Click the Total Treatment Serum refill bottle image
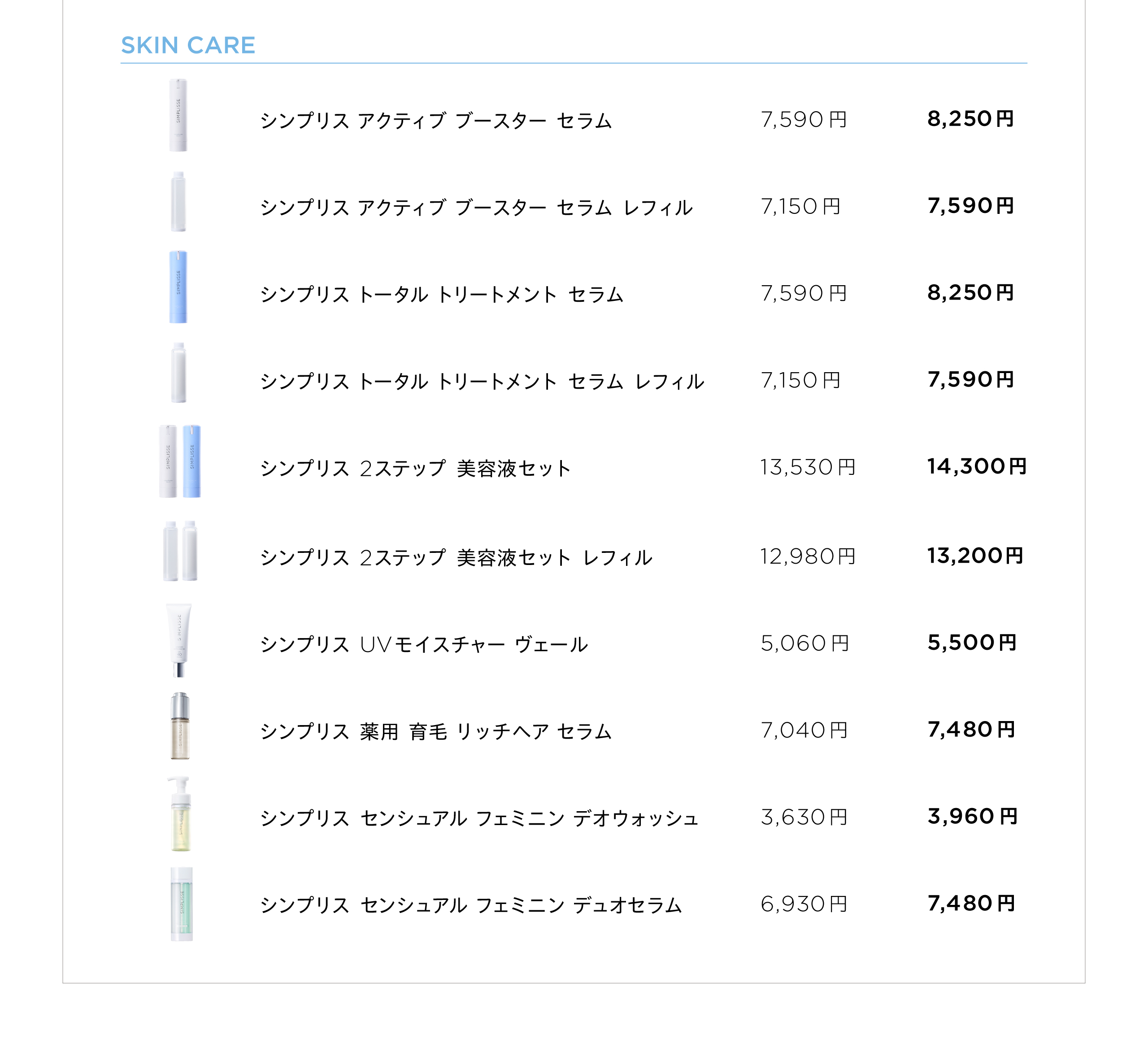Image resolution: width=1148 pixels, height=1043 pixels. click(x=179, y=373)
